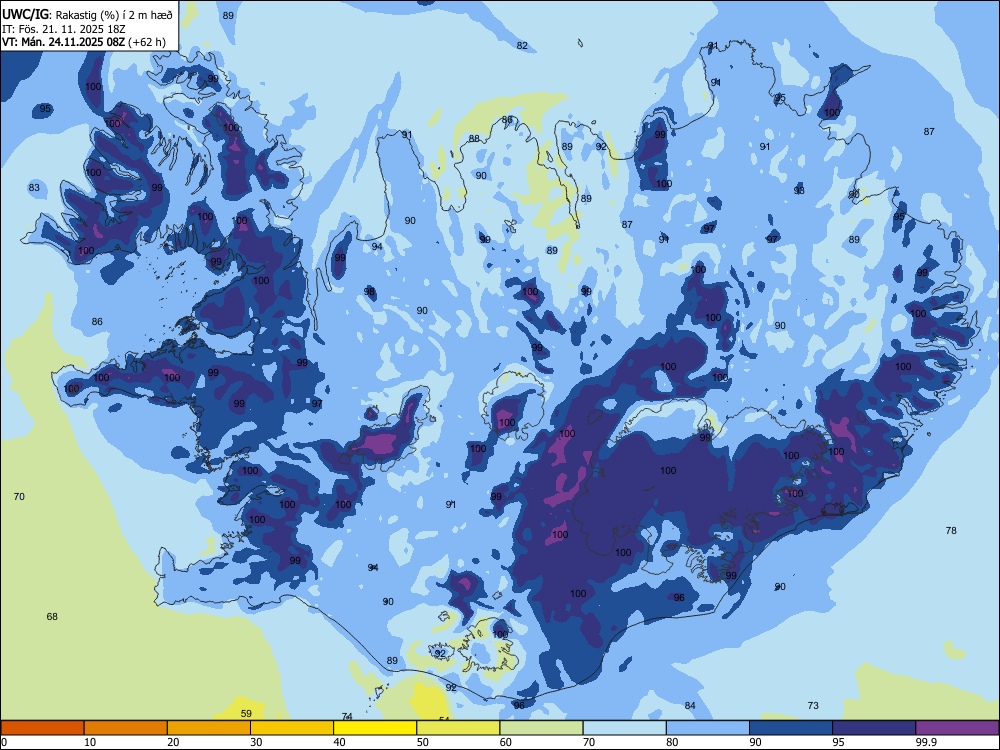Click the purple legend swatch above 99.9
This screenshot has width=1000, height=750.
point(957,728)
